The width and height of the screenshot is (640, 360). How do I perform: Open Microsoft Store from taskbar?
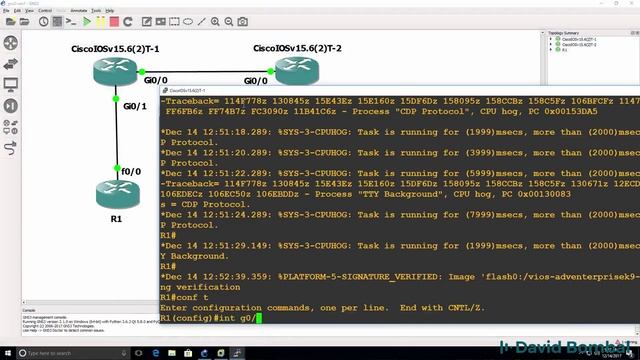[x=188, y=353]
